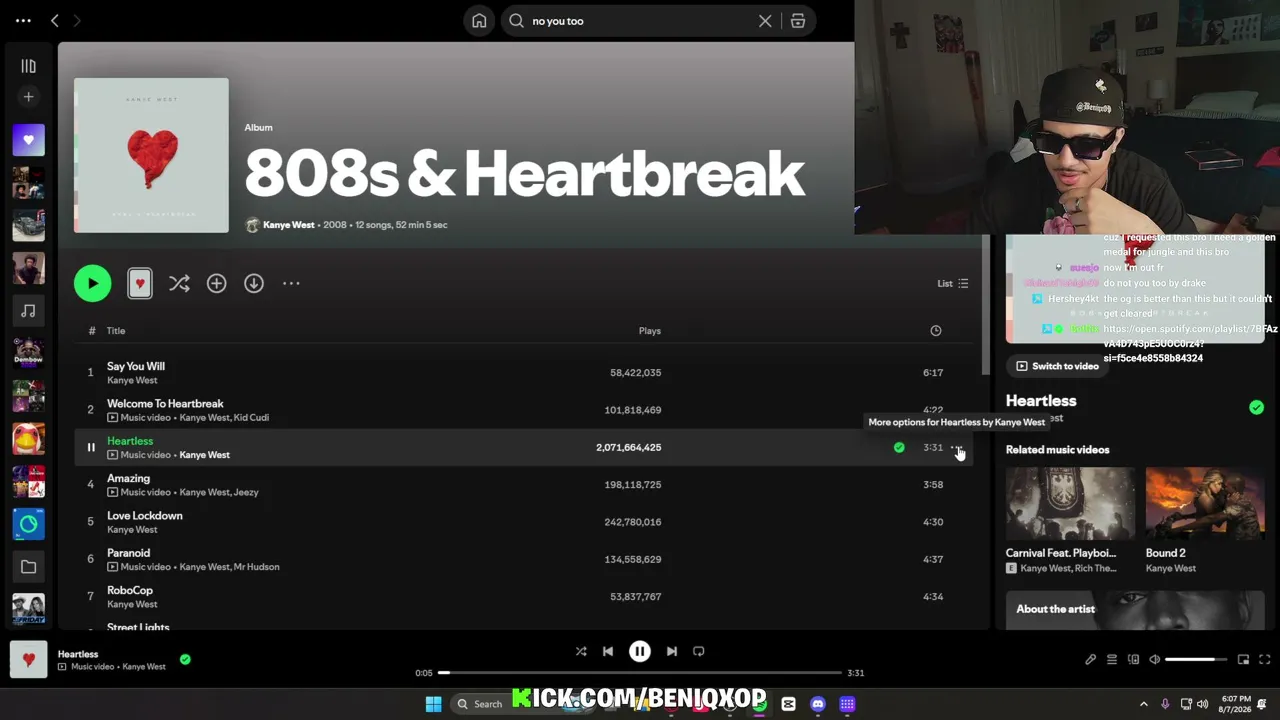Select the track Love Lockdown
The height and width of the screenshot is (720, 1280).
tap(524, 522)
